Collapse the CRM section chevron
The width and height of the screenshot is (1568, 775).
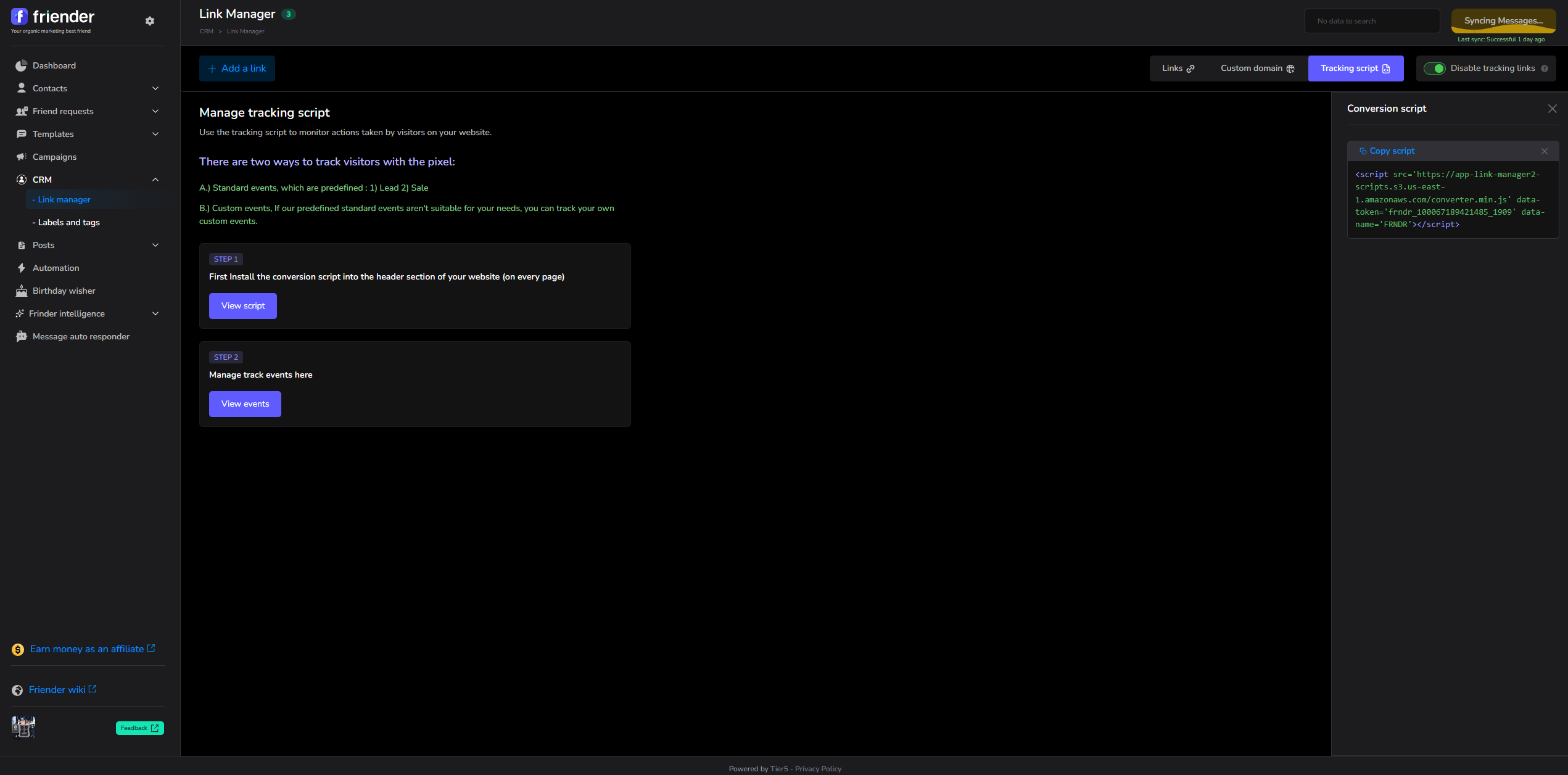(x=155, y=180)
